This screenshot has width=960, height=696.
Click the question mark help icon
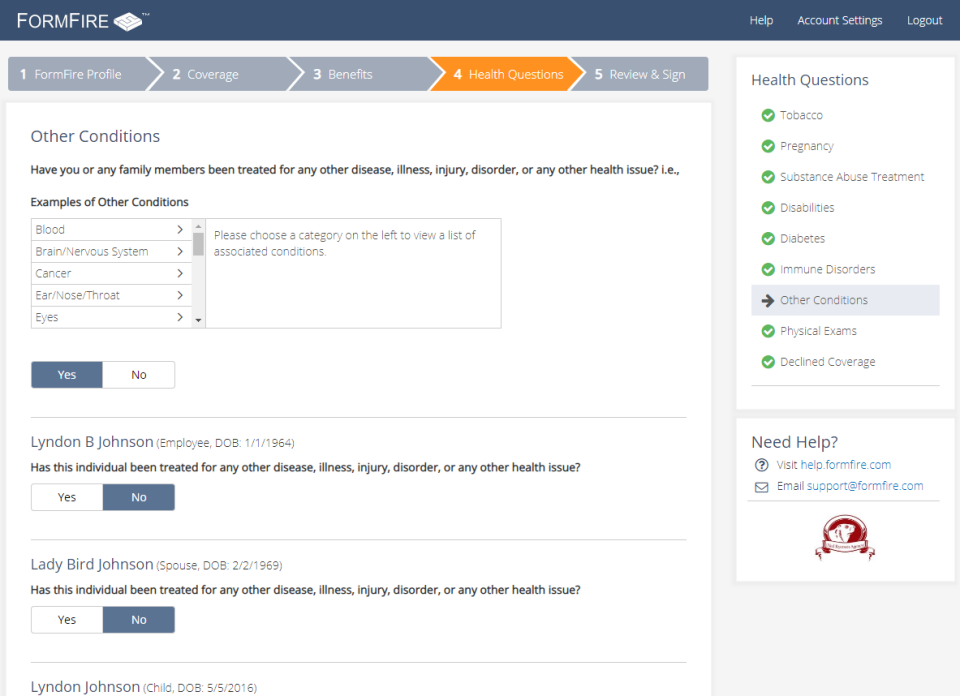pos(762,465)
